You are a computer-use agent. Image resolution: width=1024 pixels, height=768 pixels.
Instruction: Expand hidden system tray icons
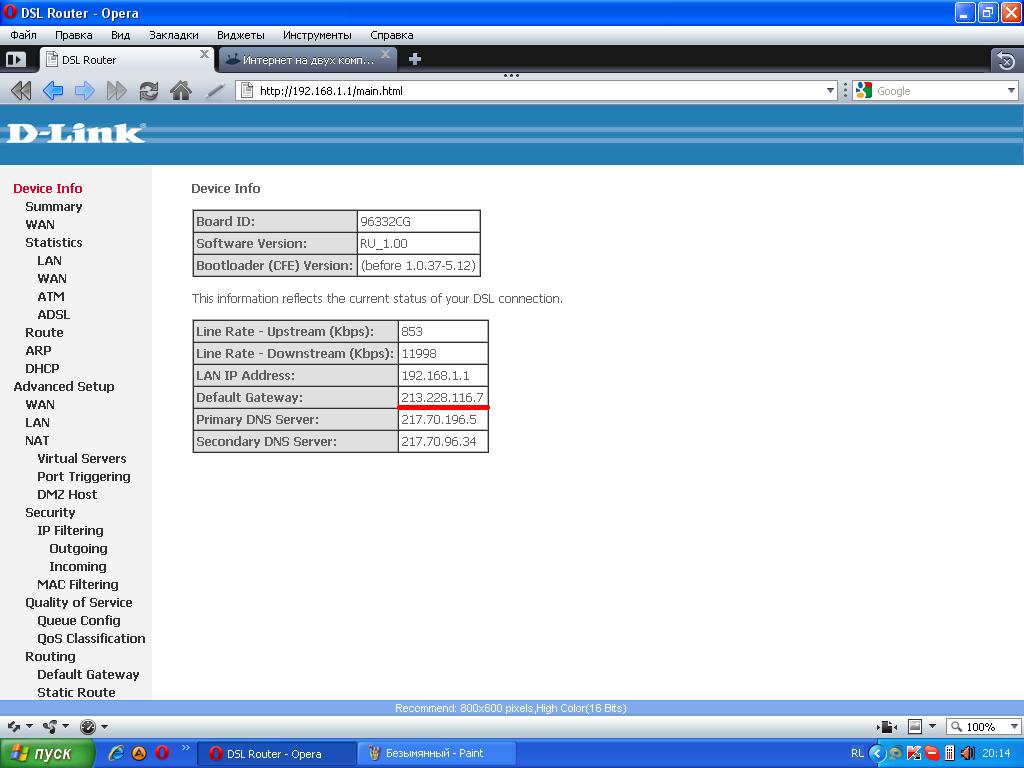(x=877, y=754)
